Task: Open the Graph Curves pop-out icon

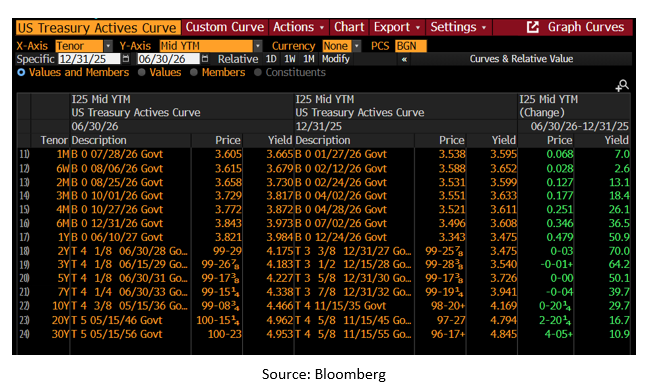Action: (x=533, y=27)
